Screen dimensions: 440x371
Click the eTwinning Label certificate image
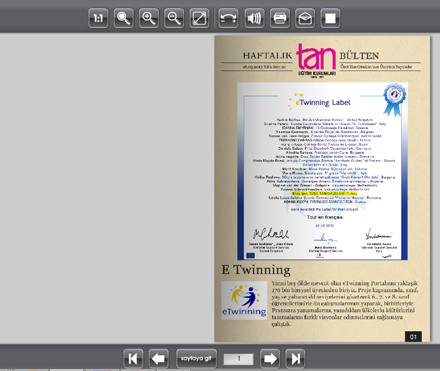[322, 171]
